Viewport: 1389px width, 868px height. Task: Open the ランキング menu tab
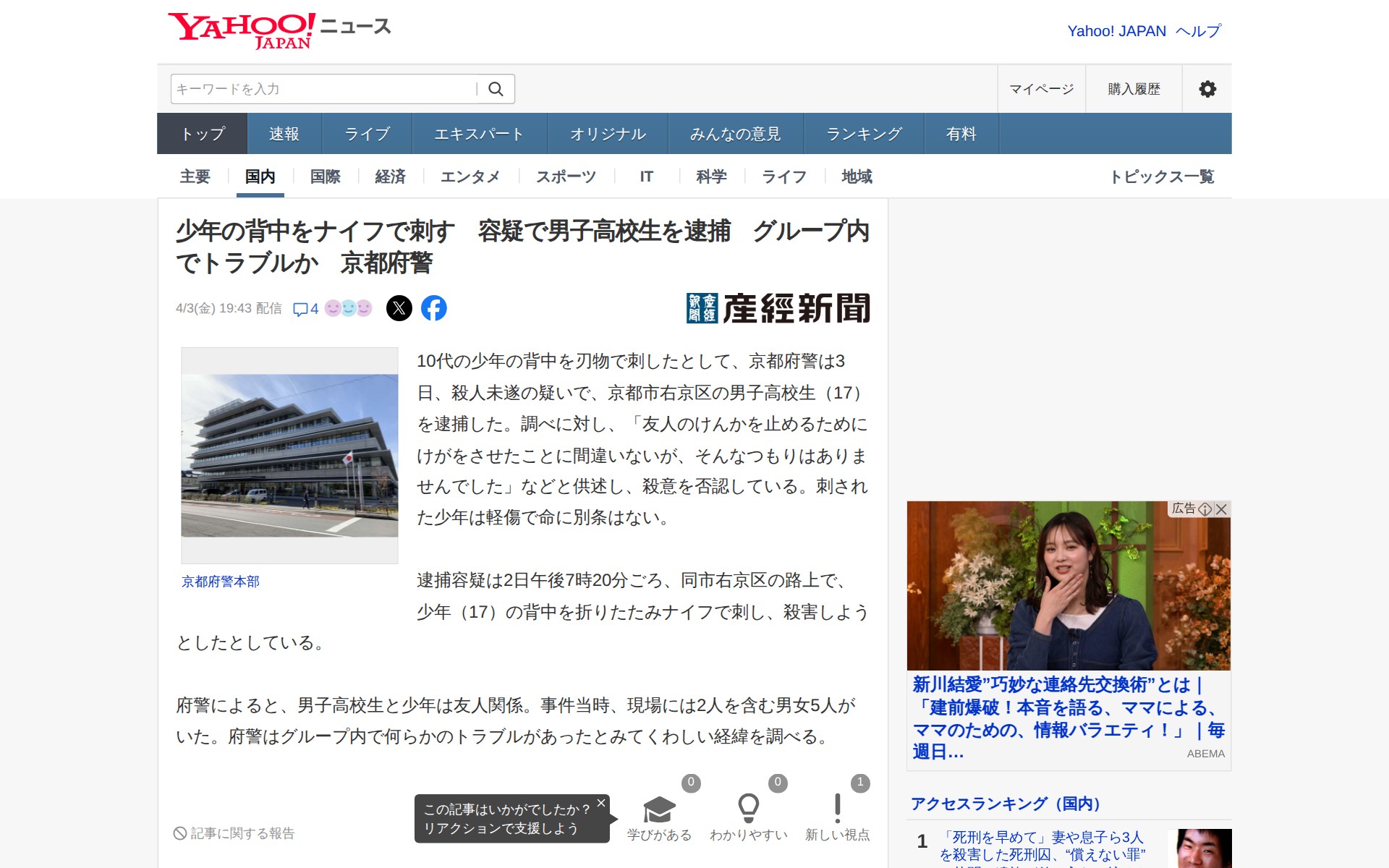(x=864, y=134)
